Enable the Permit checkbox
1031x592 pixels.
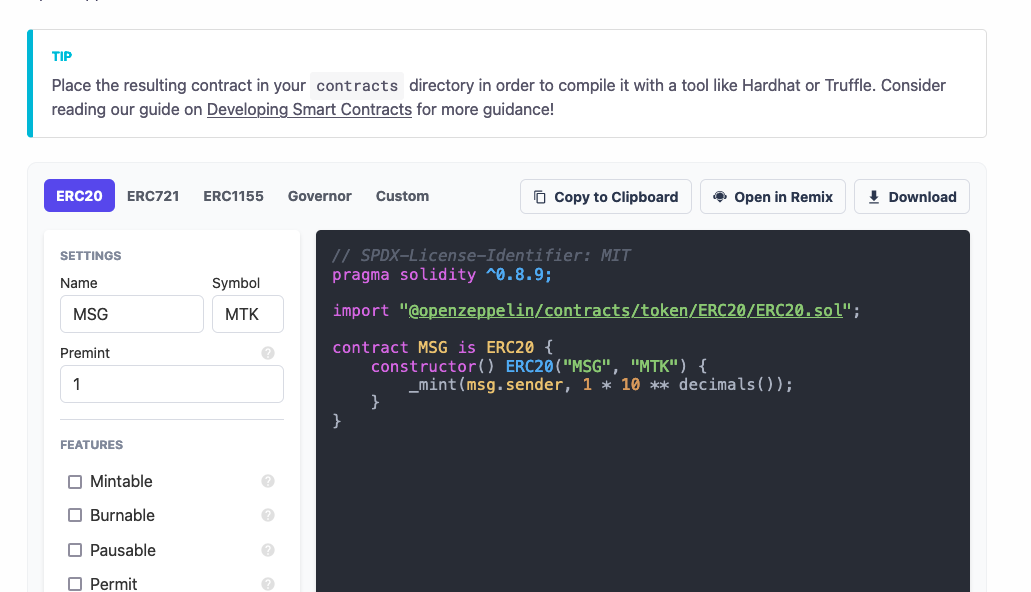(x=75, y=584)
